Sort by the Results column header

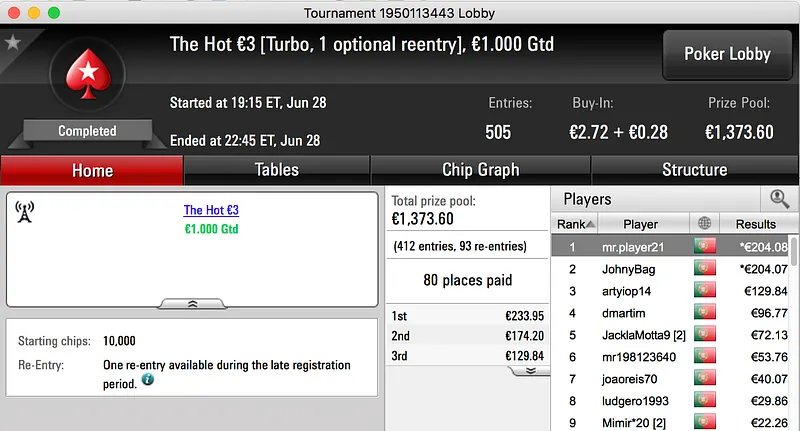pyautogui.click(x=755, y=224)
